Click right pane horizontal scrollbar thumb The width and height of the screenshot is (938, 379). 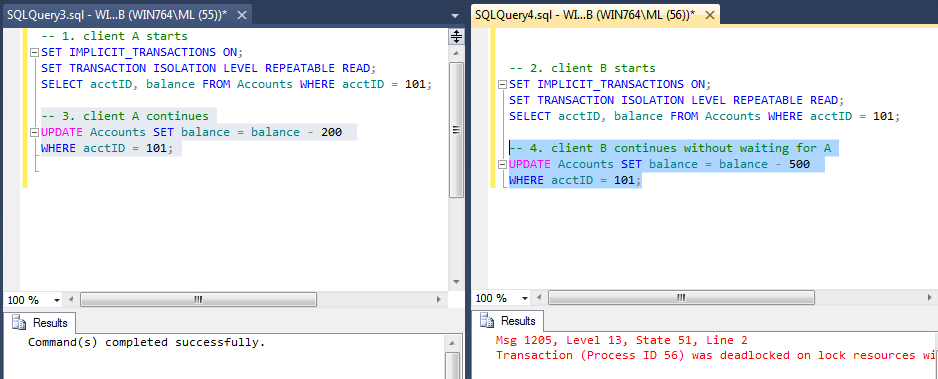[681, 298]
